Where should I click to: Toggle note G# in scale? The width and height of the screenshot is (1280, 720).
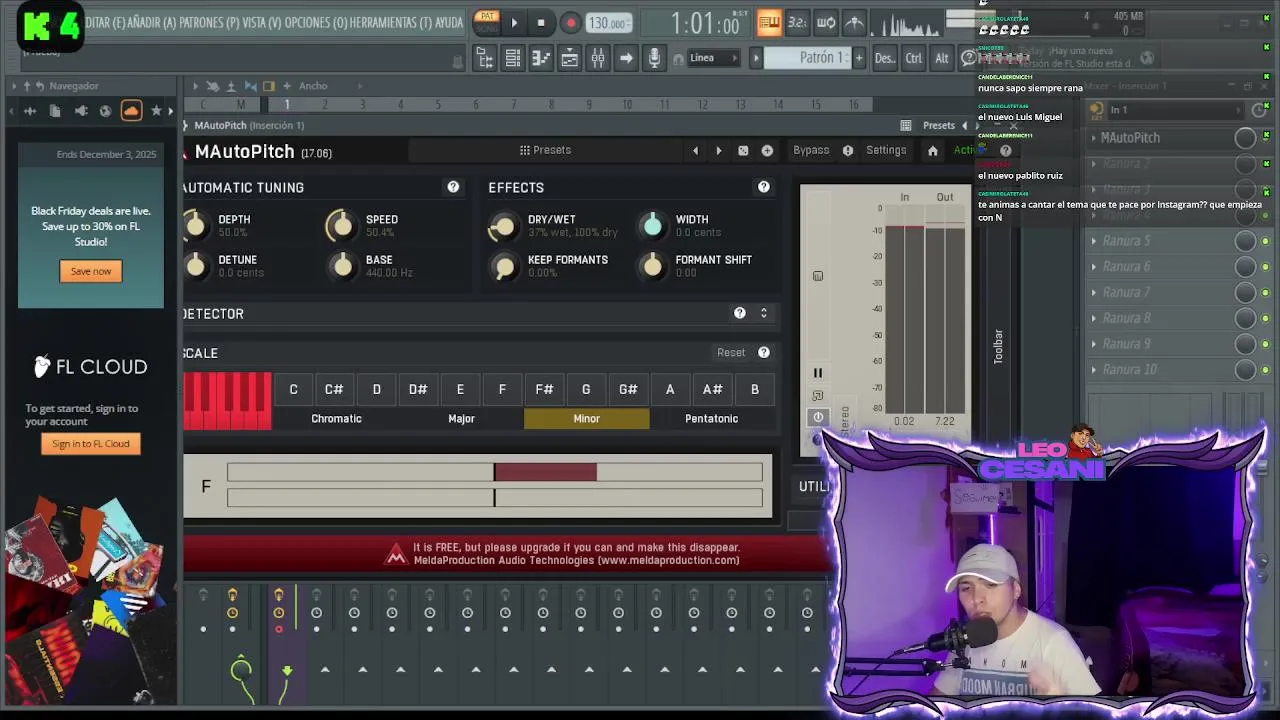pos(628,389)
